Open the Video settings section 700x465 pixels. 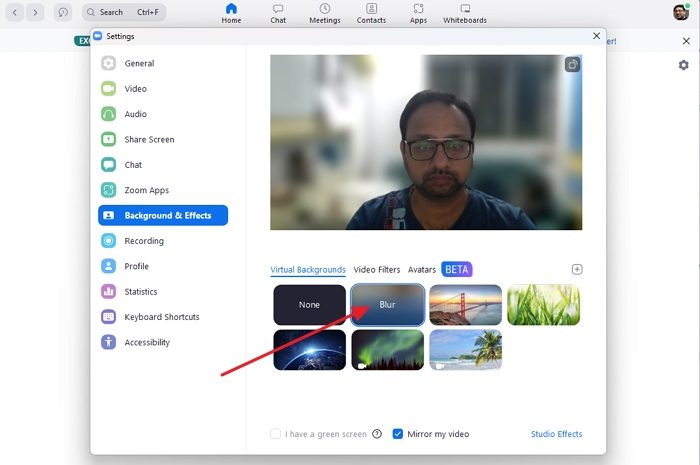click(136, 89)
